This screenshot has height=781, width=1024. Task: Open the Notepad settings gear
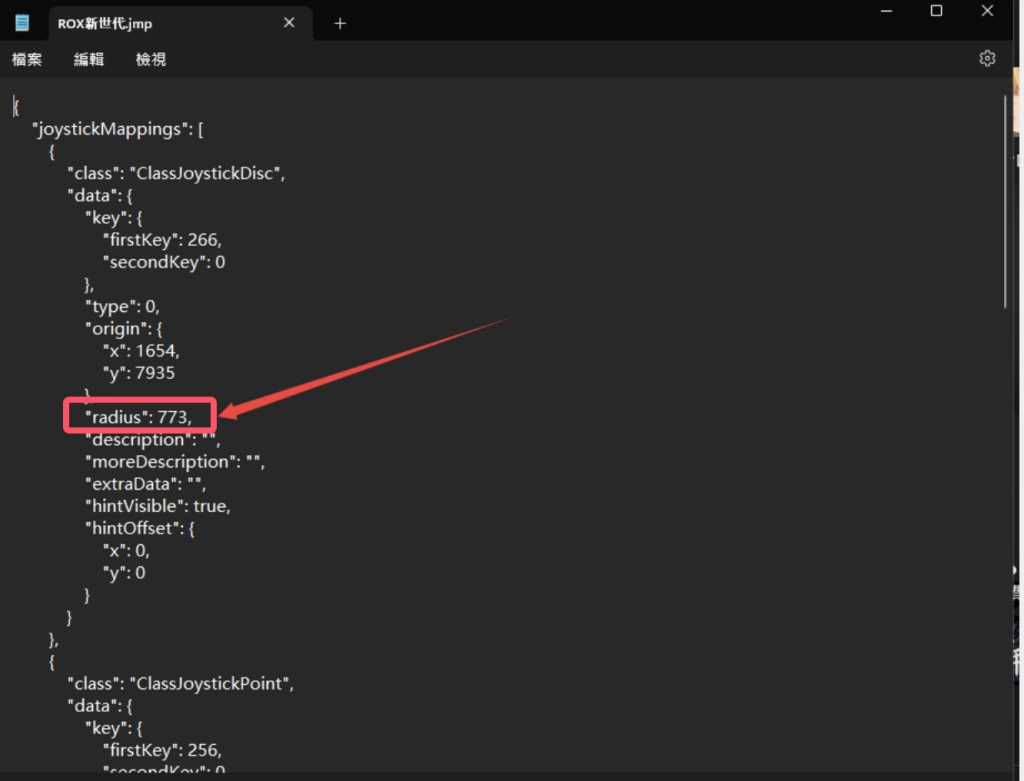click(987, 59)
